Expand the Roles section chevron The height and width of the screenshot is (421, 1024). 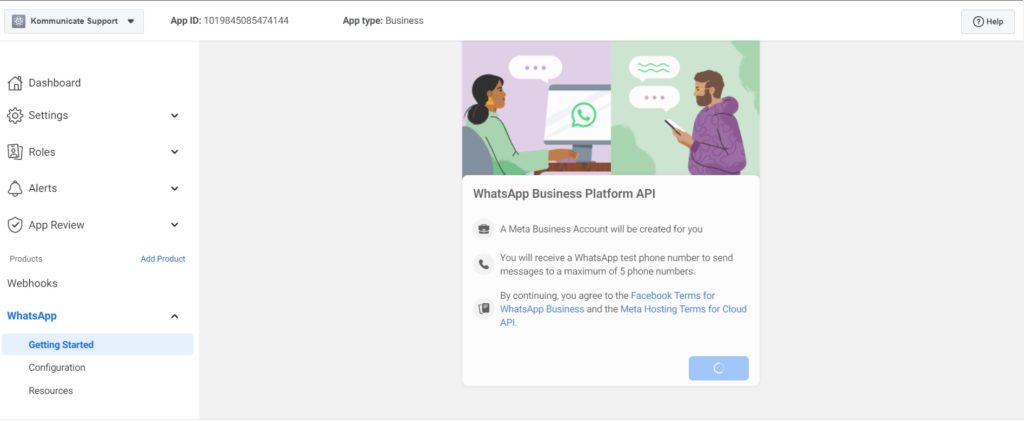click(175, 152)
